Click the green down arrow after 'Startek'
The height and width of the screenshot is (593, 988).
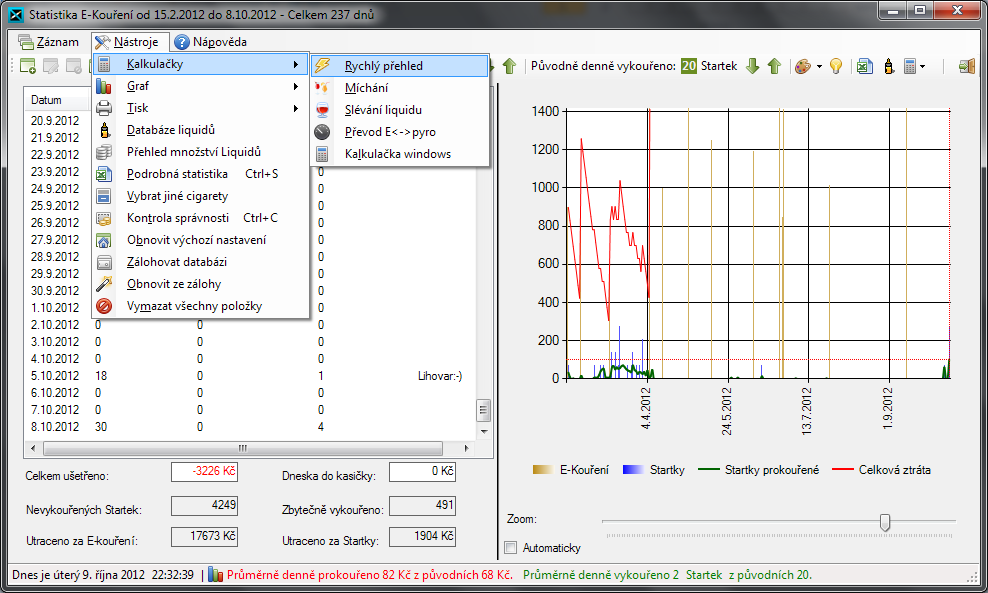click(752, 66)
